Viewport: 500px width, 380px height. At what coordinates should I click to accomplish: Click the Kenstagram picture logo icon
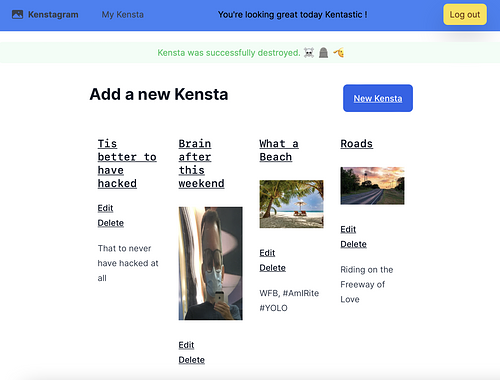click(17, 14)
